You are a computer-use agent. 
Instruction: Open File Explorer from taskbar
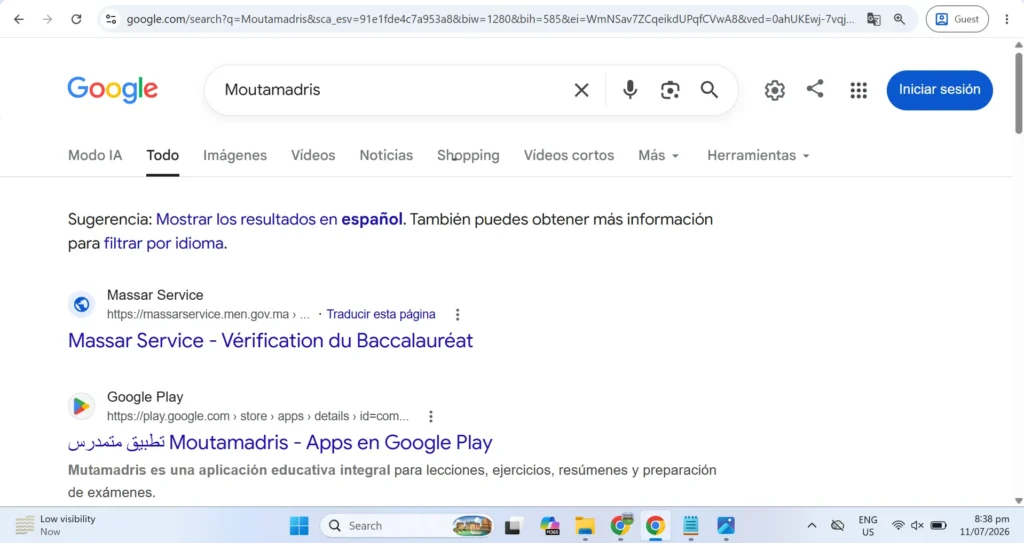[x=584, y=525]
